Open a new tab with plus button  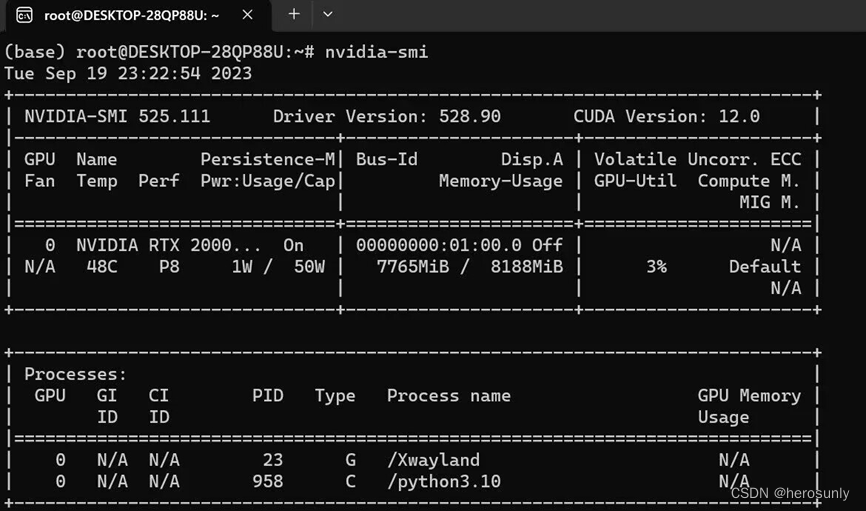294,14
